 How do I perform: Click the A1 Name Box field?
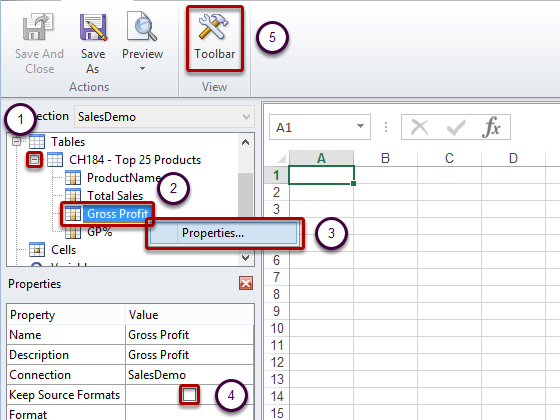320,127
